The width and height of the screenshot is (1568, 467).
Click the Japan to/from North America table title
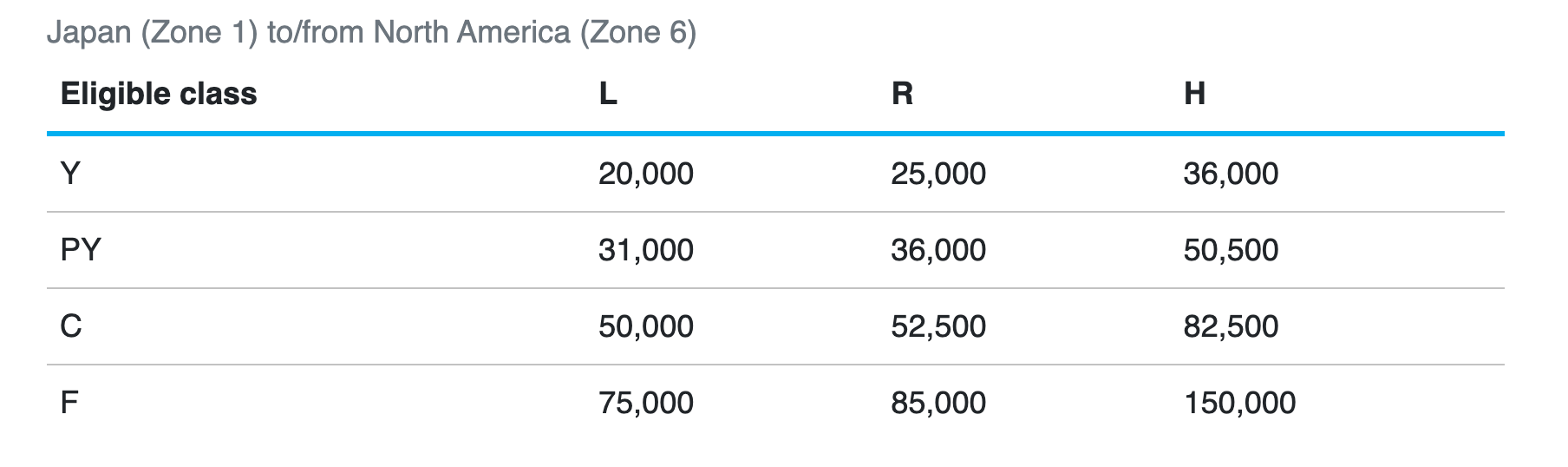(371, 33)
